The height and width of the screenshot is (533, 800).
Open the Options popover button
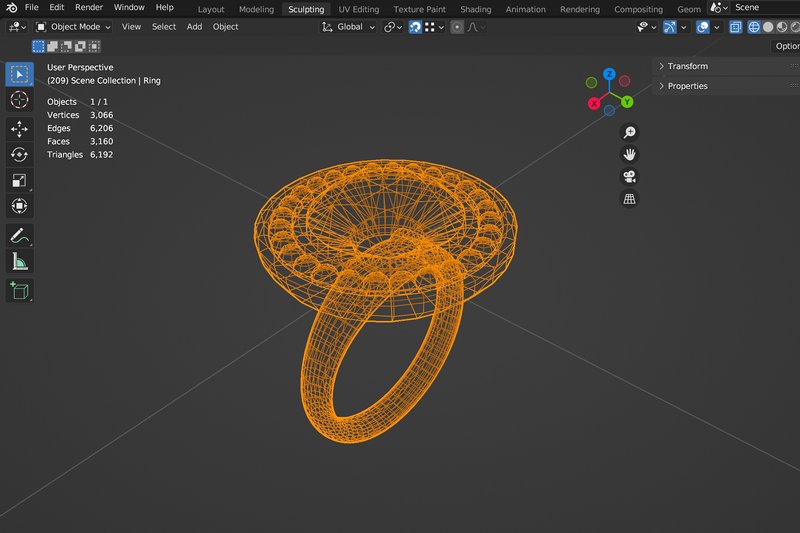tap(785, 46)
